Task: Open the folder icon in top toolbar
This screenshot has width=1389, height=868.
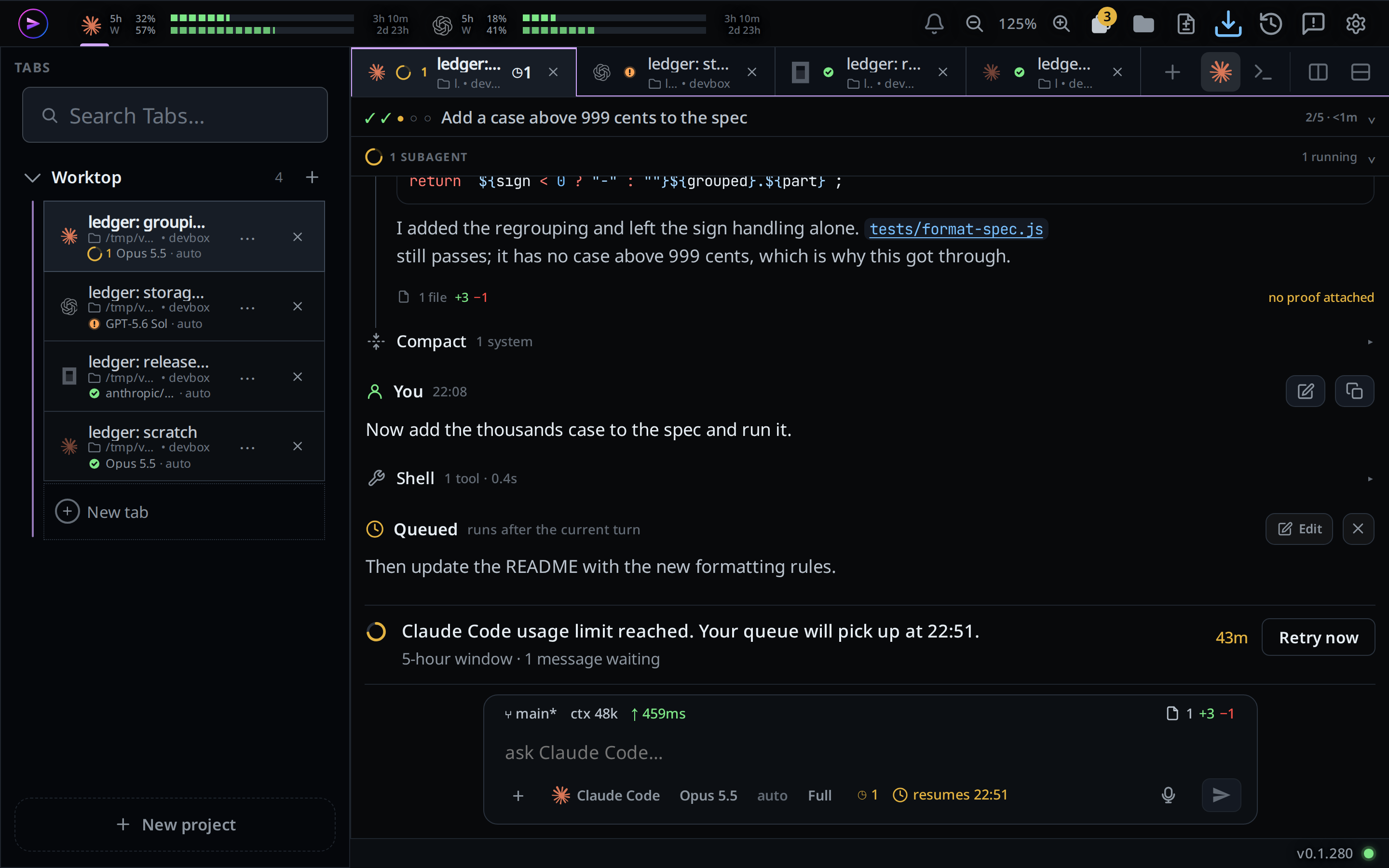Action: pyautogui.click(x=1144, y=24)
